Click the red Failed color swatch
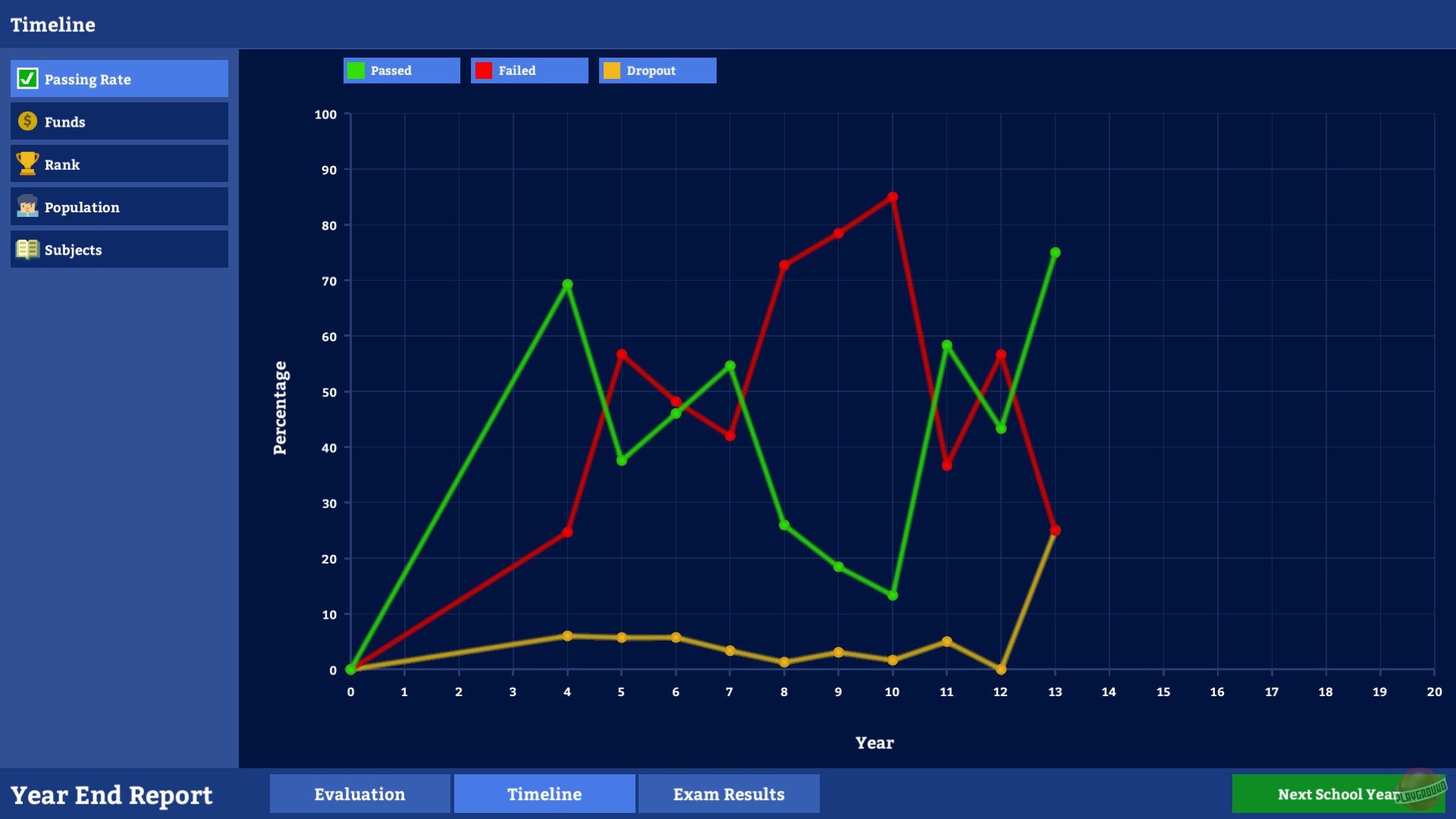The width and height of the screenshot is (1456, 819). [484, 71]
